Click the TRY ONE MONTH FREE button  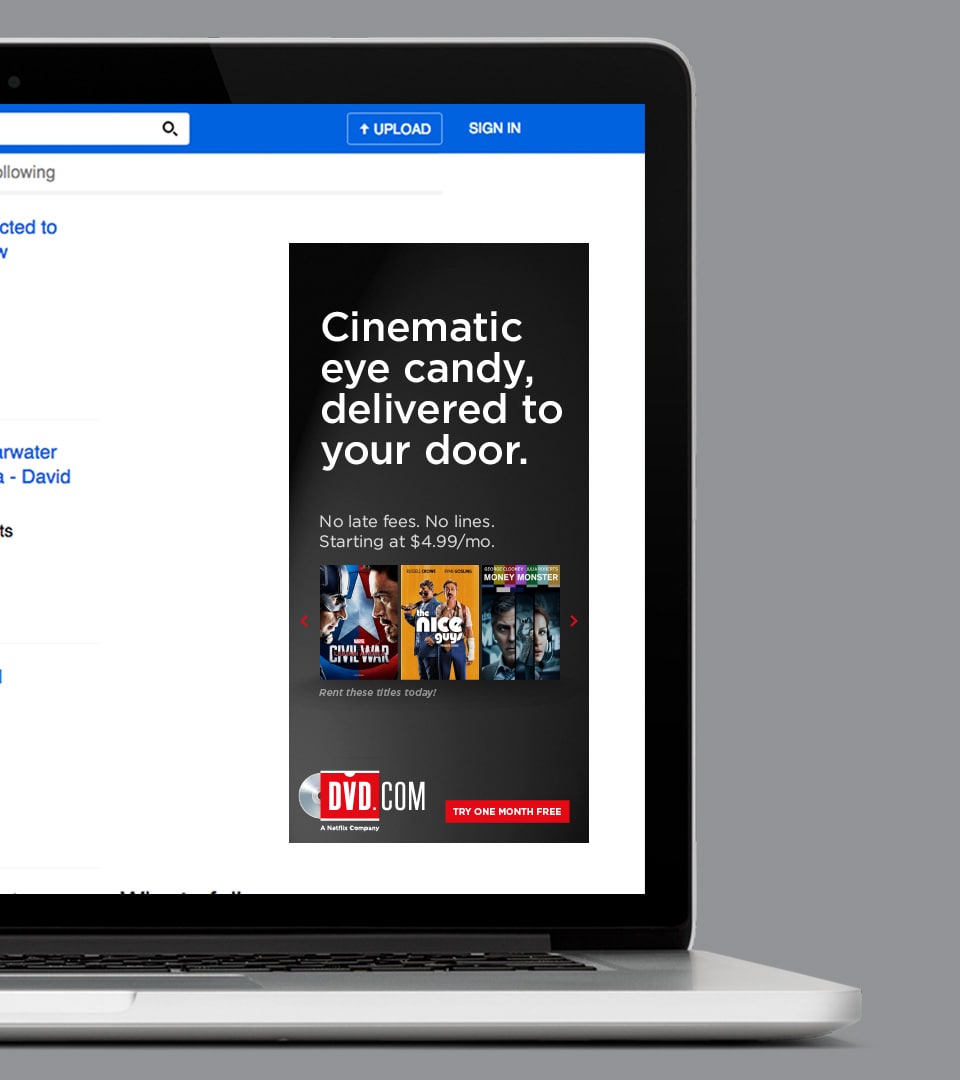click(507, 811)
